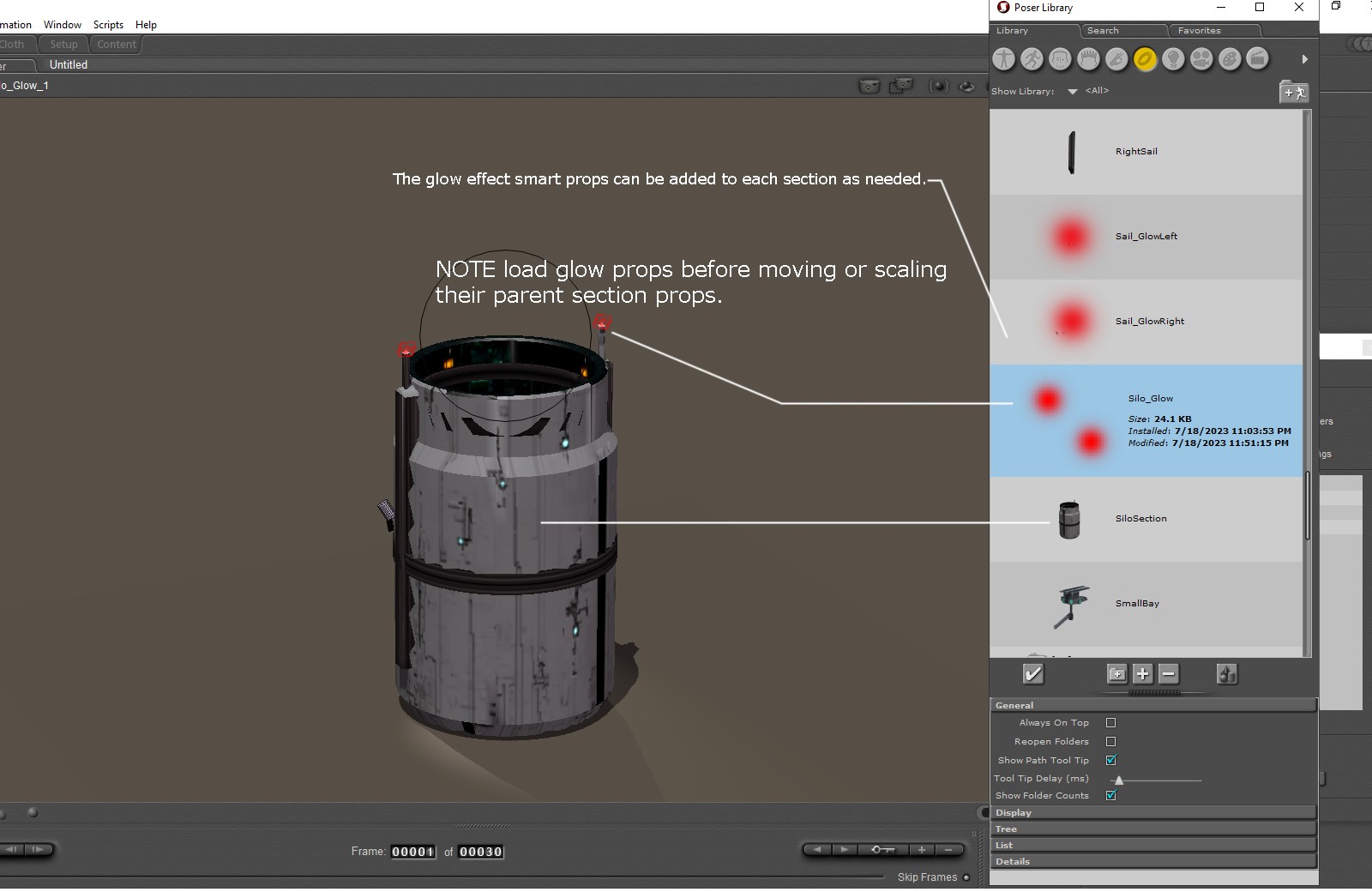The height and width of the screenshot is (892, 1372).
Task: Open the Face expressions library category
Action: (x=1060, y=59)
